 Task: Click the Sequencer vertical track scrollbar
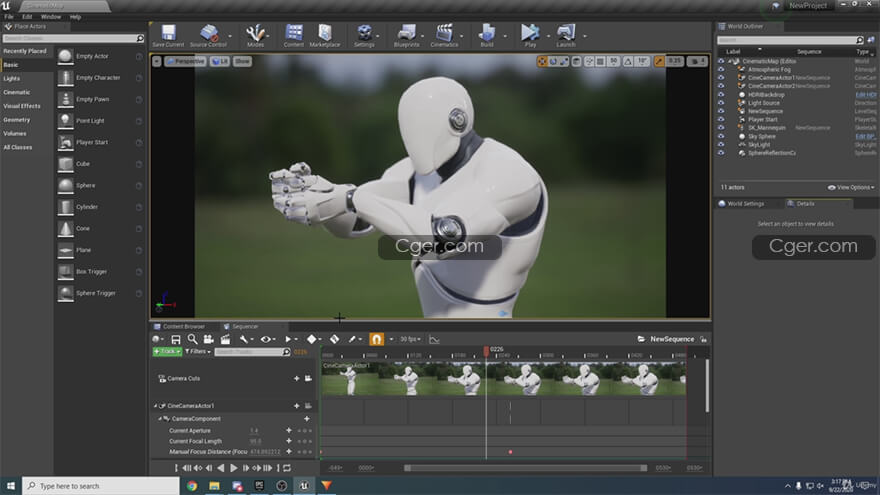(x=707, y=386)
